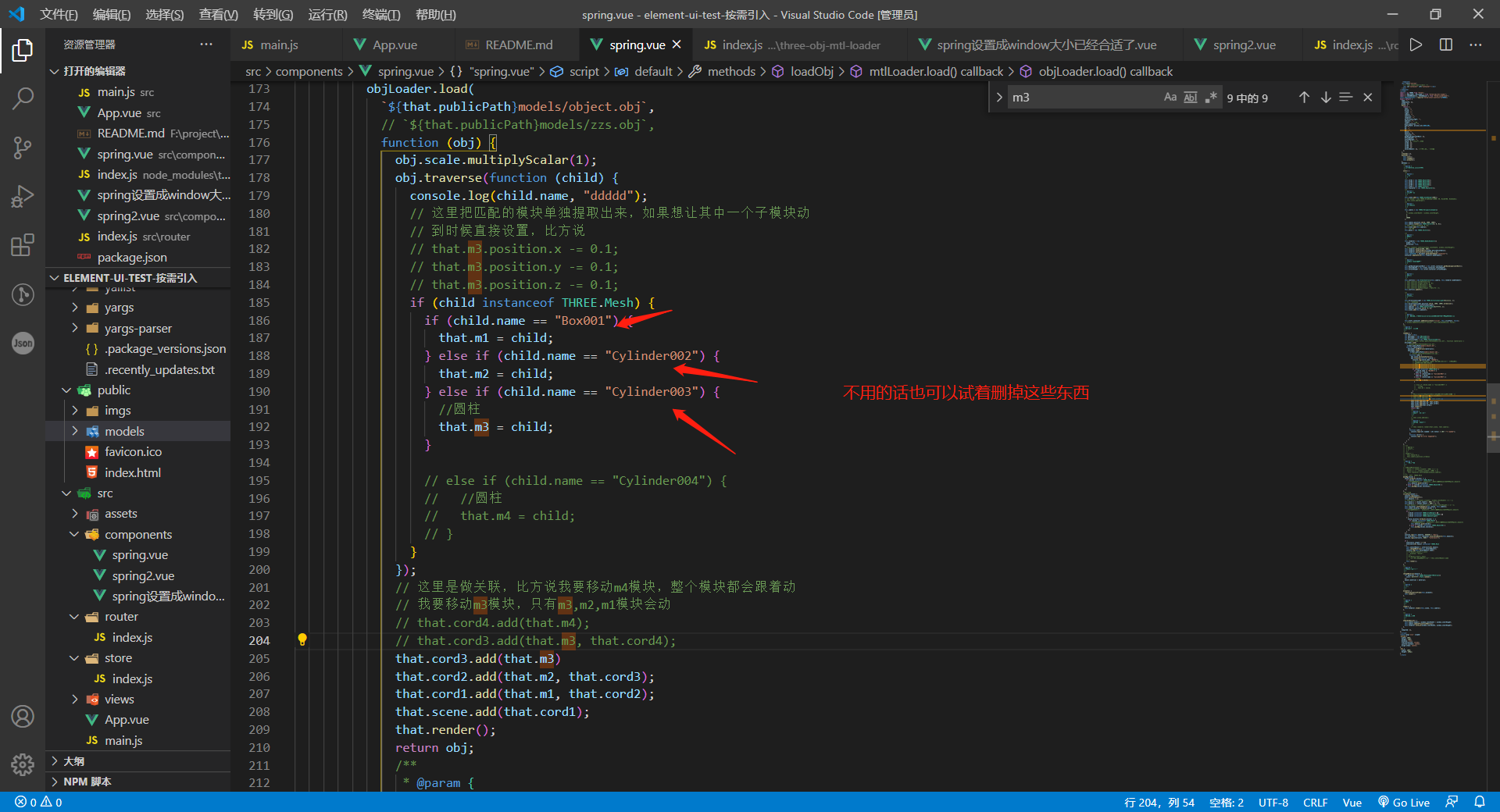Switch to the spring2.vue tab

click(x=1243, y=45)
